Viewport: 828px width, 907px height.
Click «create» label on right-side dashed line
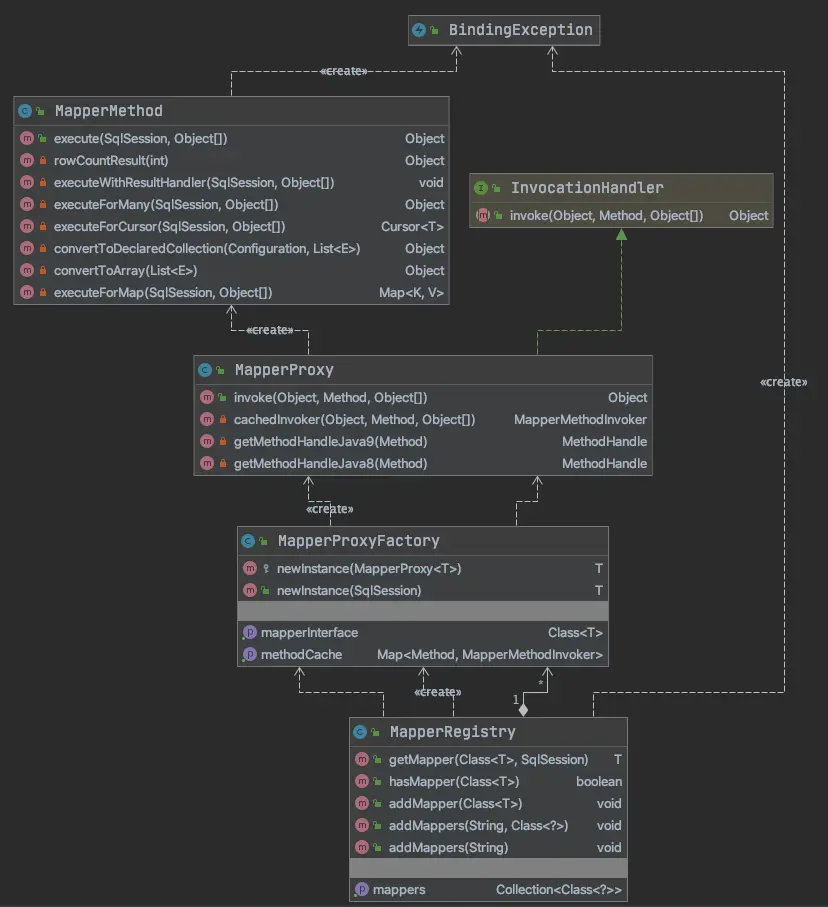coord(783,382)
